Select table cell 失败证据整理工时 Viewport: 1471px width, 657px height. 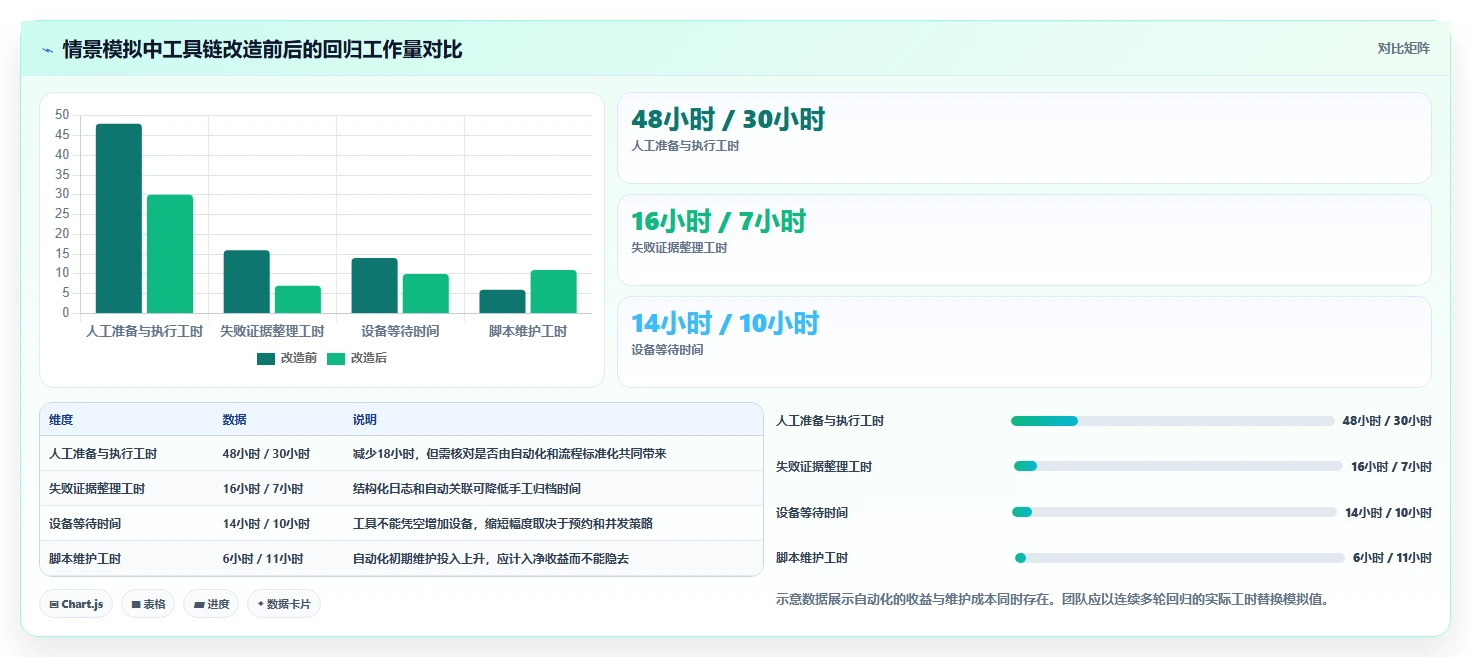coord(97,489)
